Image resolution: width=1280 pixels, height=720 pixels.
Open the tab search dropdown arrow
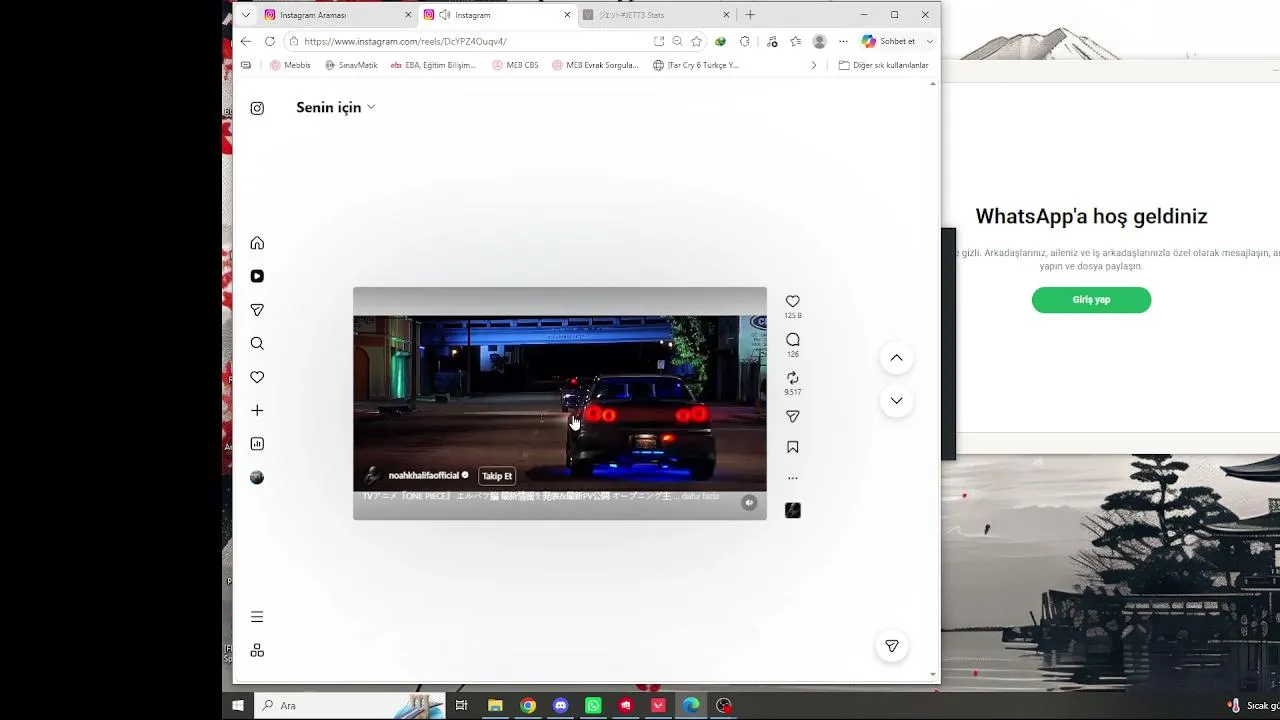[246, 15]
